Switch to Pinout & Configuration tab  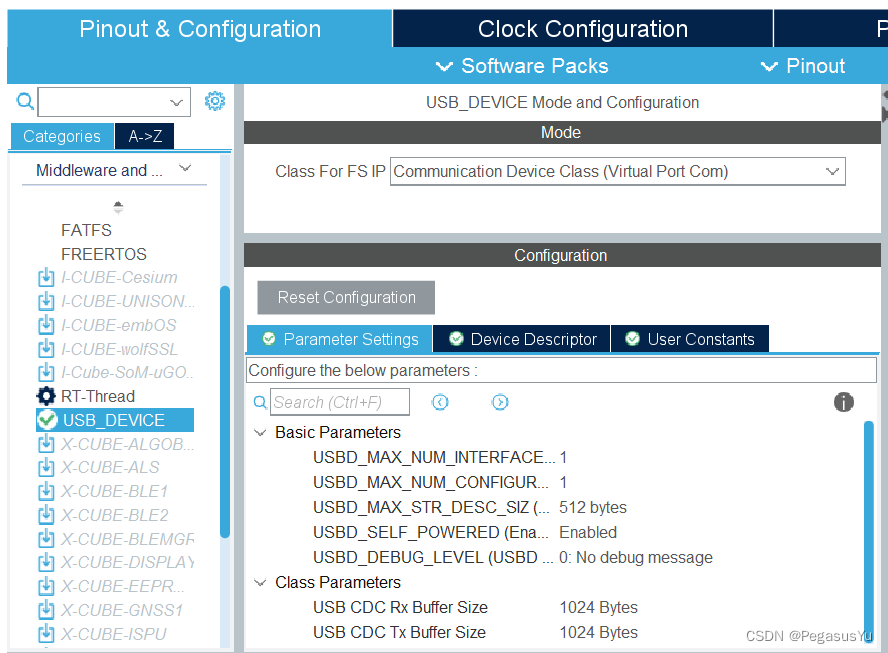(x=199, y=29)
